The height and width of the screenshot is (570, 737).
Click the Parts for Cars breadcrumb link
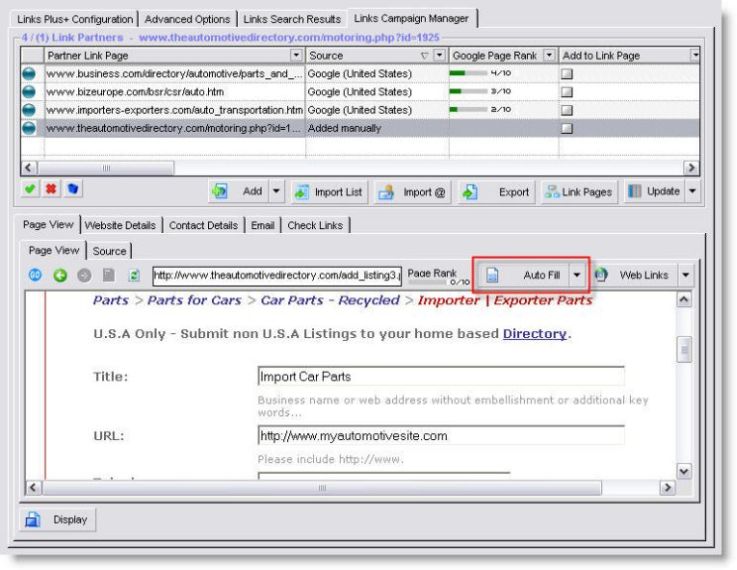[x=194, y=300]
